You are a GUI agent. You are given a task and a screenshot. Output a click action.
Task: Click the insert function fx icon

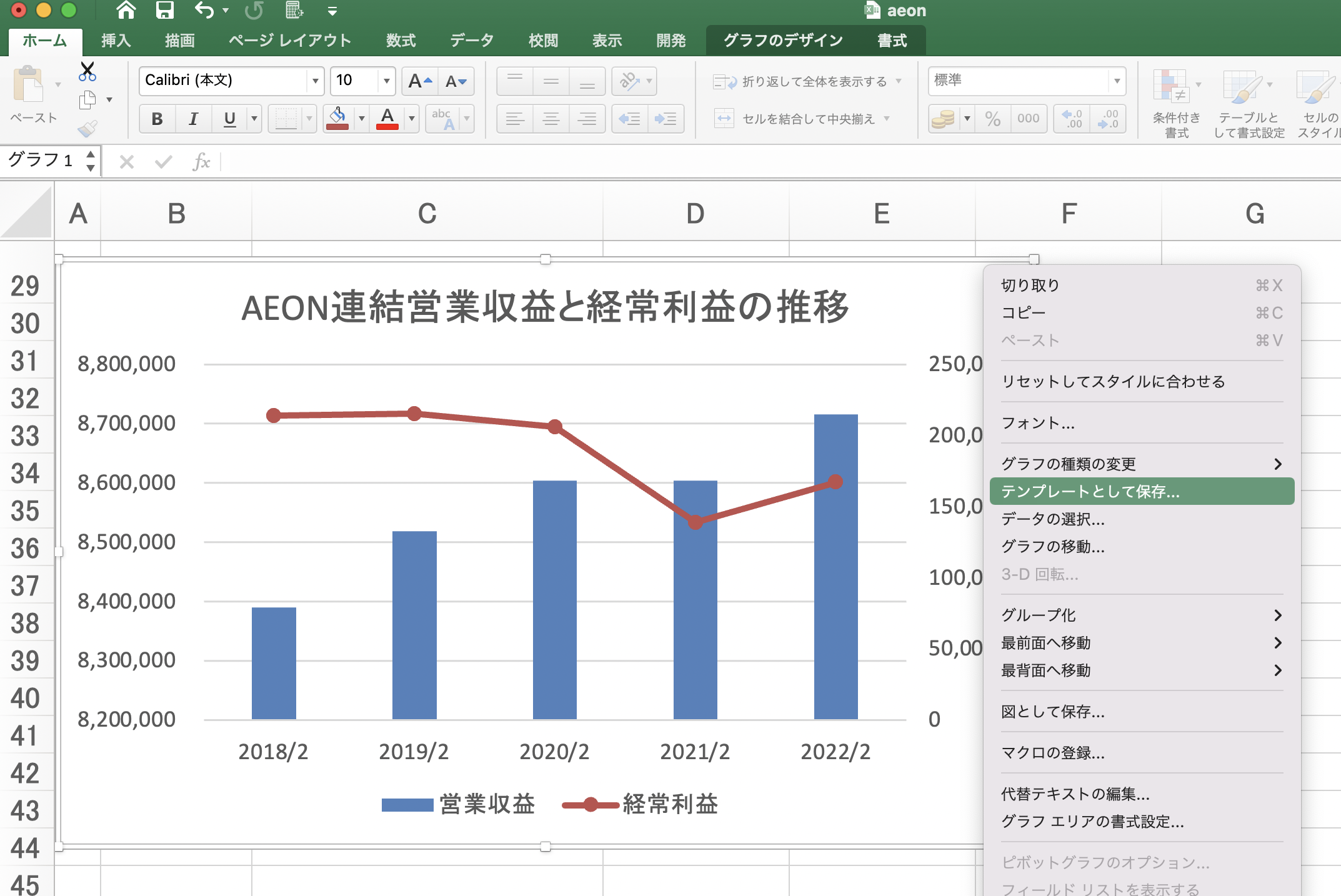click(x=201, y=162)
